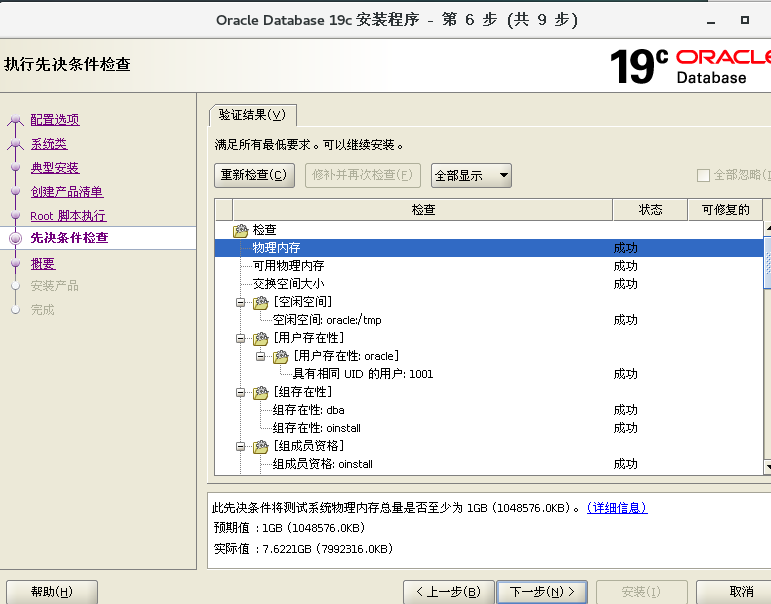Go to 概要 step link
Screen dimensions: 771x604
point(43,264)
